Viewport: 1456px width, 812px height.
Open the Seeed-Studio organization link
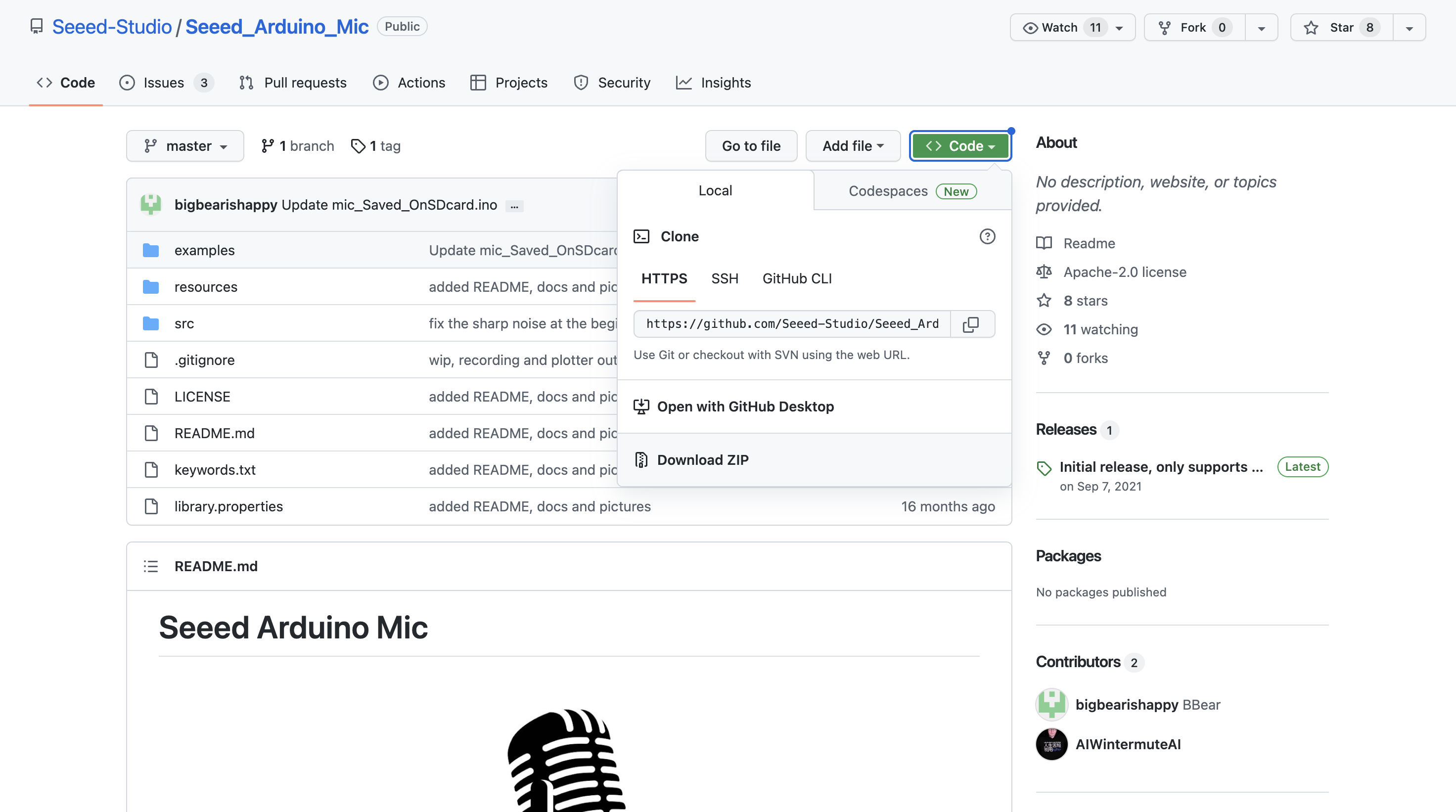point(112,27)
